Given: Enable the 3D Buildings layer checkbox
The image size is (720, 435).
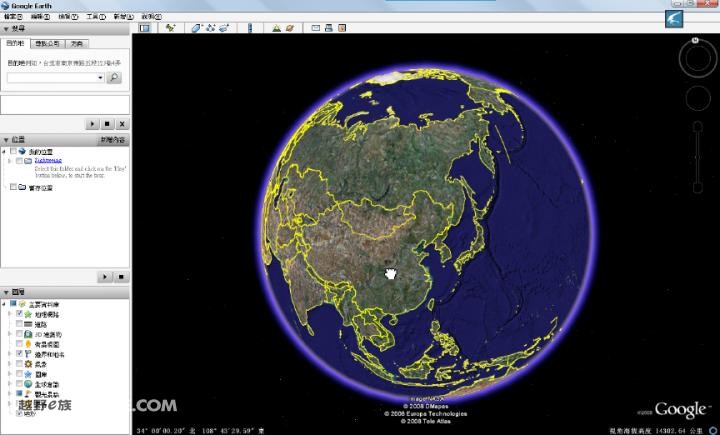Looking at the screenshot, I should point(19,334).
